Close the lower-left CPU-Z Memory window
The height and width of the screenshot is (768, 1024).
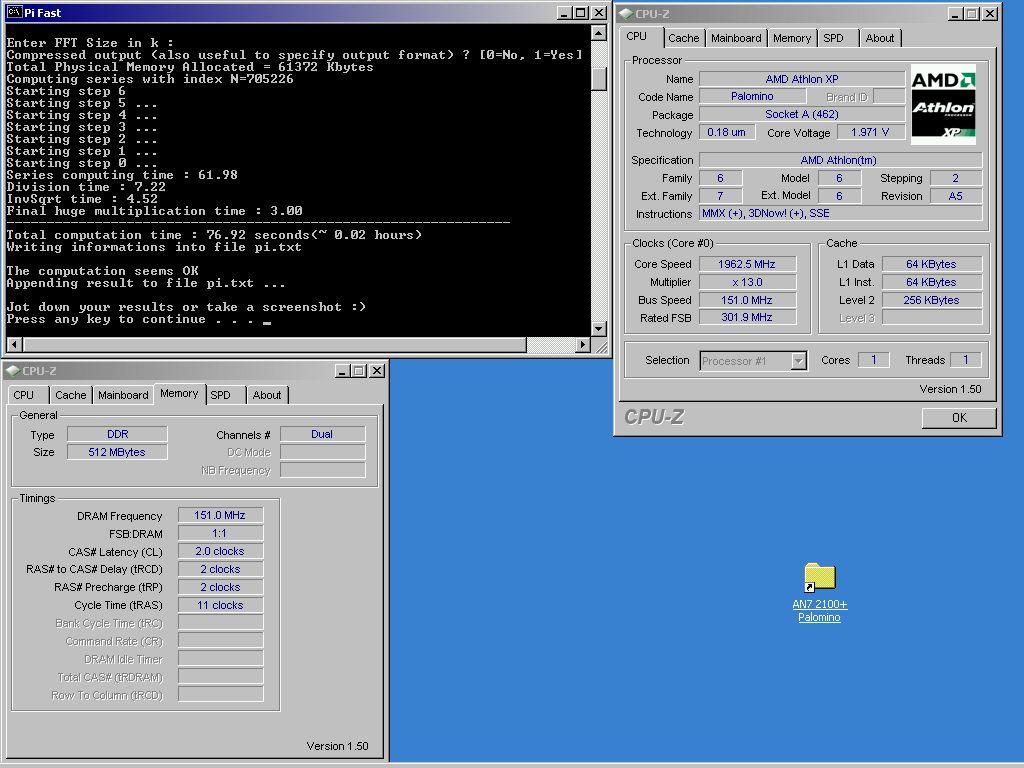click(x=377, y=370)
